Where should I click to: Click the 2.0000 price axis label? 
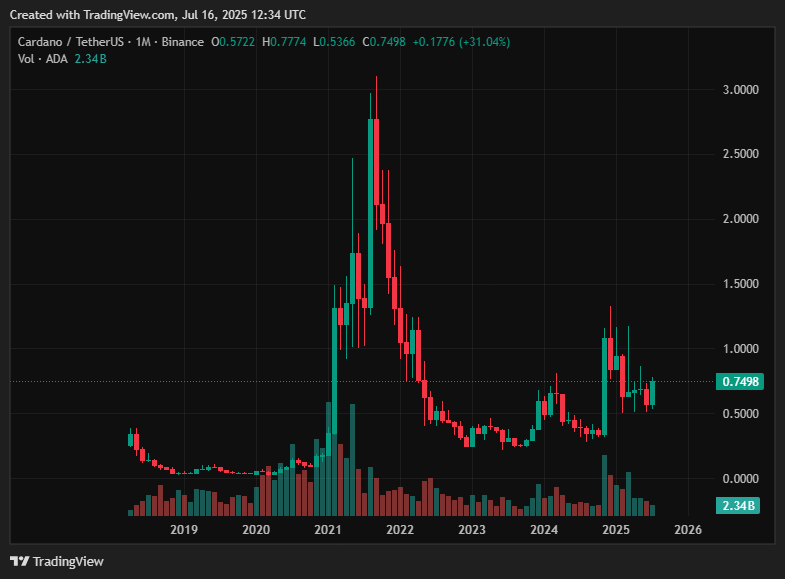[740, 219]
